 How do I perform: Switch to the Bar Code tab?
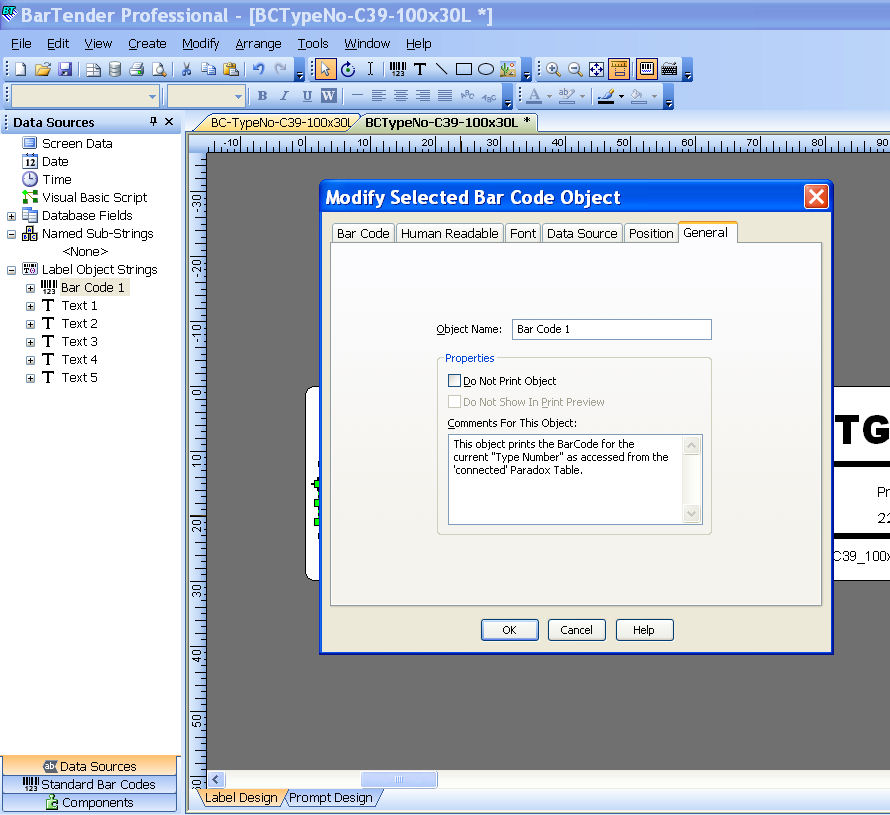363,233
